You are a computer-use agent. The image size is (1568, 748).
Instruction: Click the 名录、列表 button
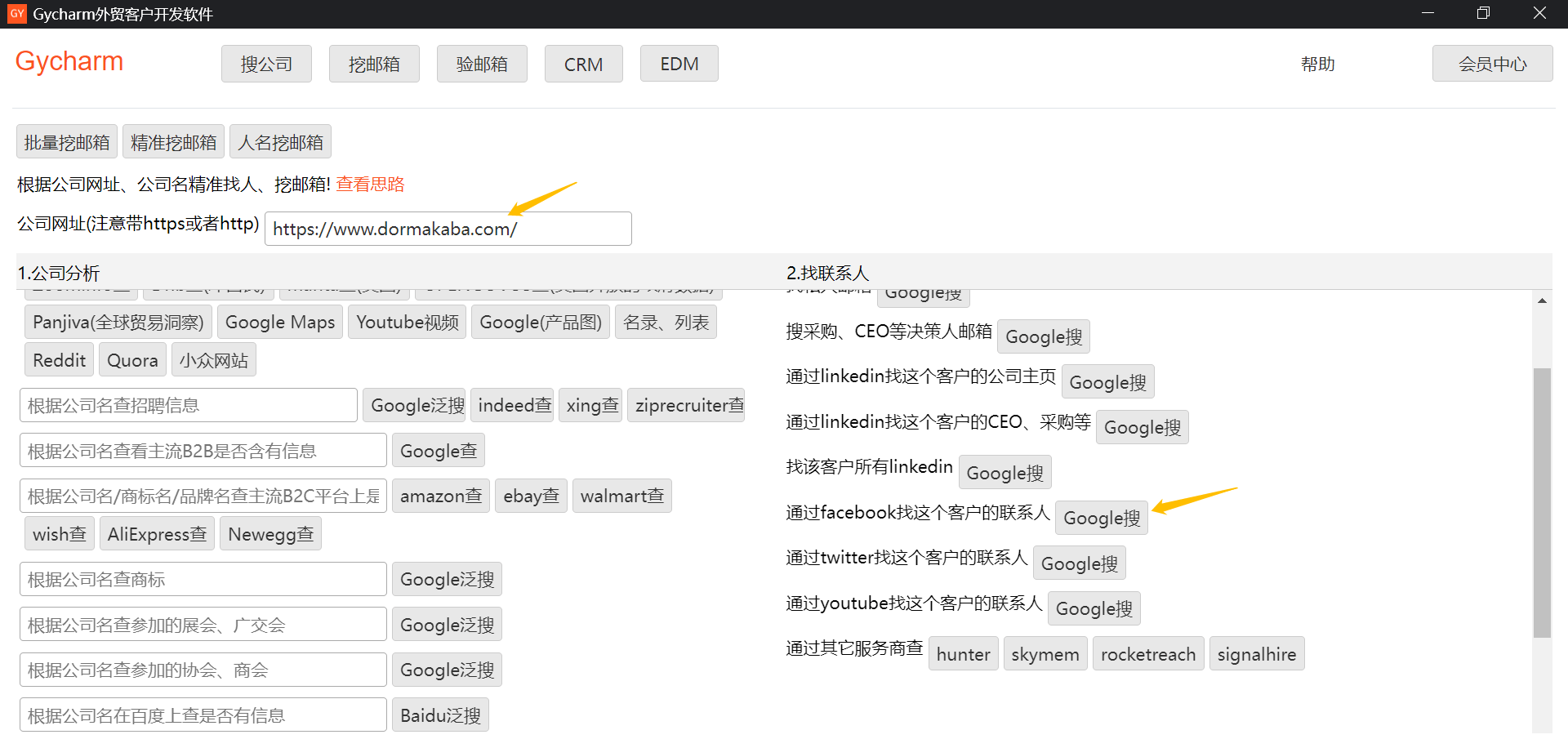[666, 322]
